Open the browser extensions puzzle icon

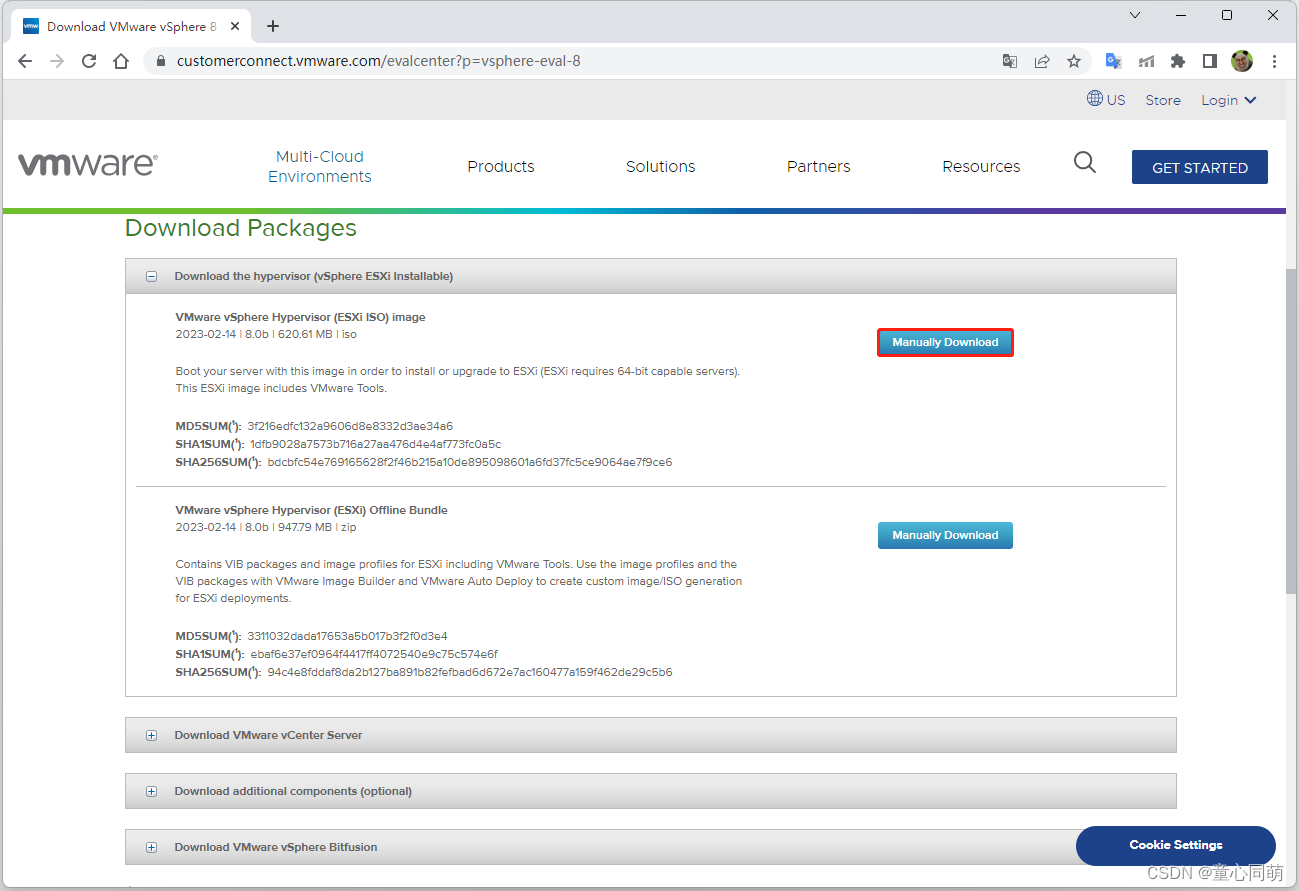pyautogui.click(x=1177, y=61)
